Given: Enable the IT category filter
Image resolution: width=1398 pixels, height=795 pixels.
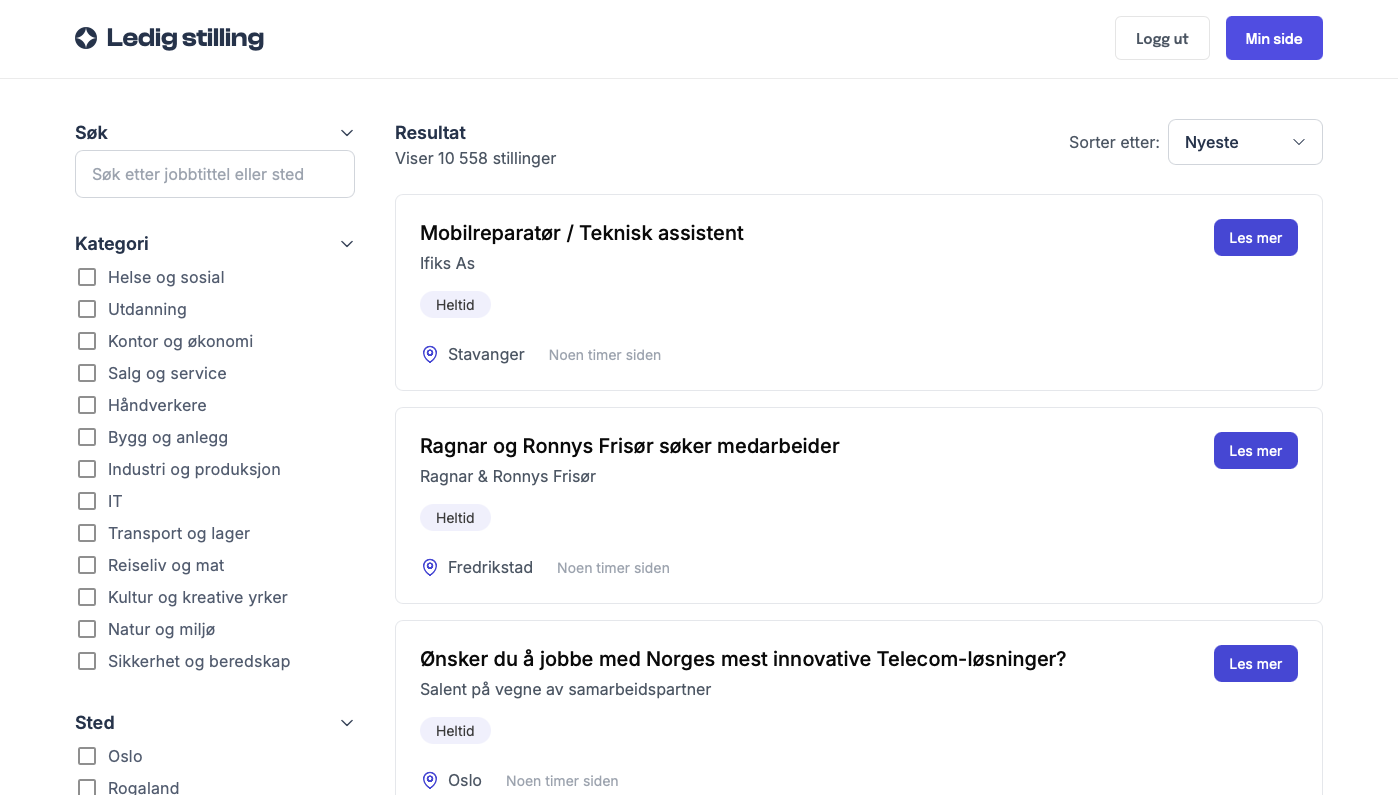Looking at the screenshot, I should tap(87, 501).
